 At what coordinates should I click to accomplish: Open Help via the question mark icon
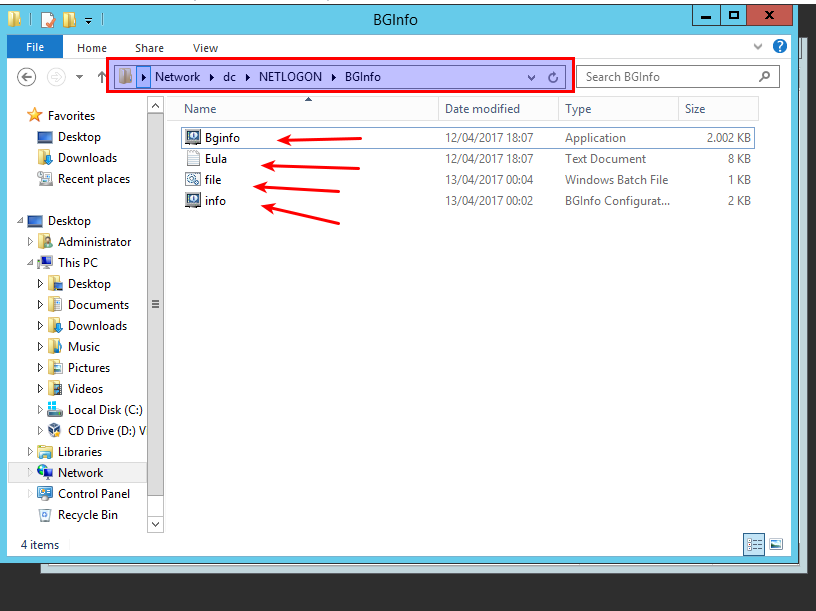[780, 46]
